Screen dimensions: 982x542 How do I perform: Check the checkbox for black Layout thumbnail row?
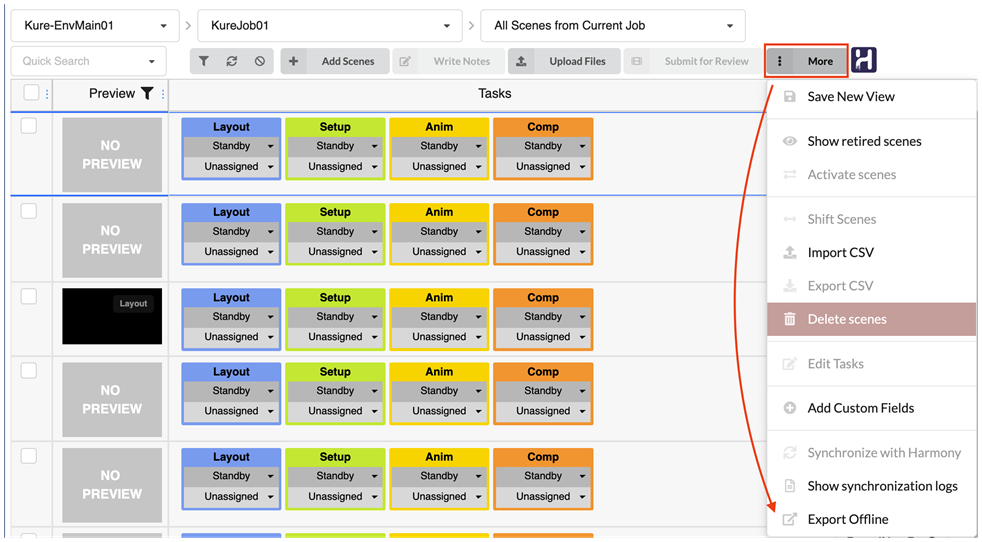pos(29,296)
